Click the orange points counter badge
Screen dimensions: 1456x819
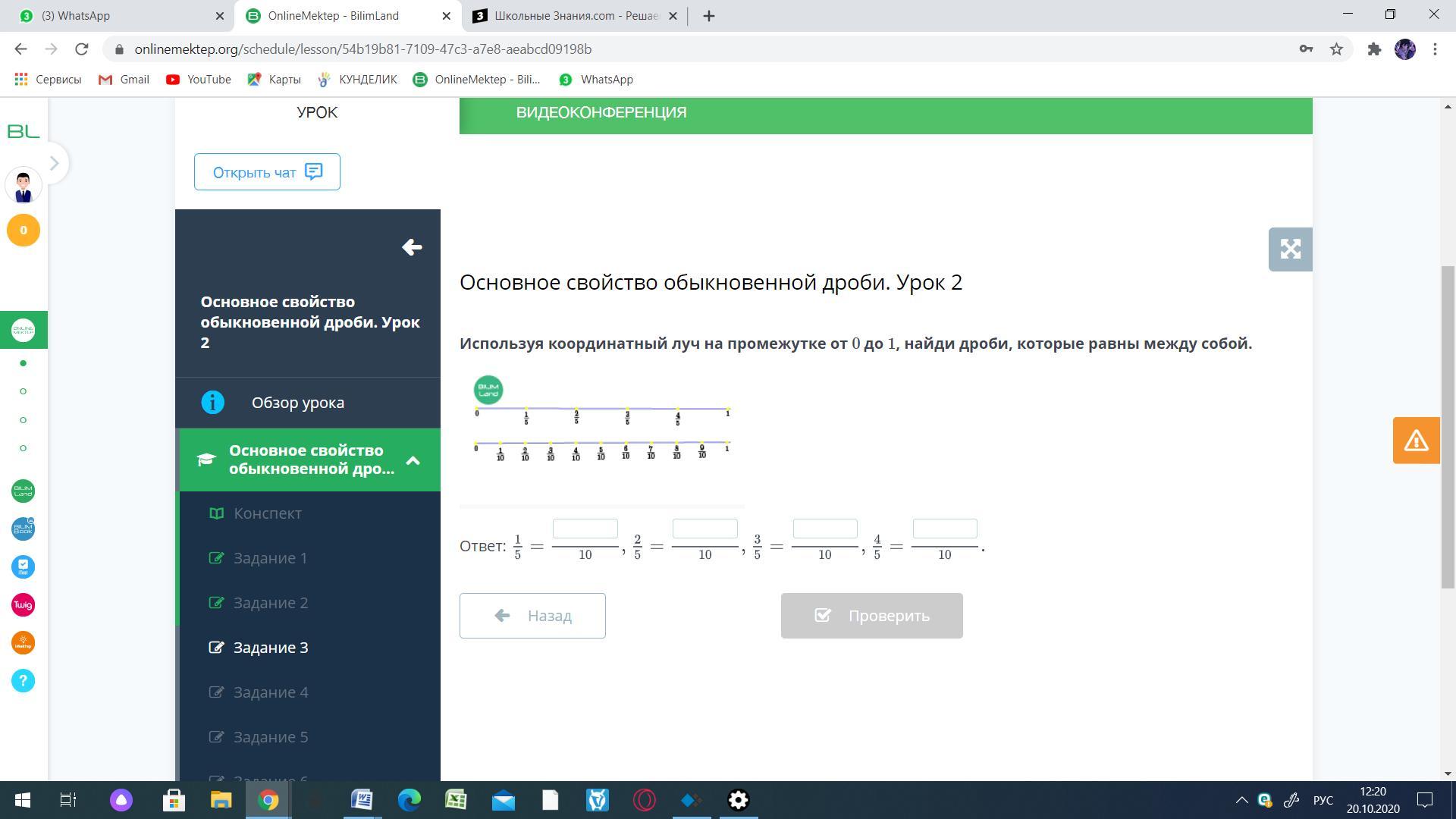point(23,230)
